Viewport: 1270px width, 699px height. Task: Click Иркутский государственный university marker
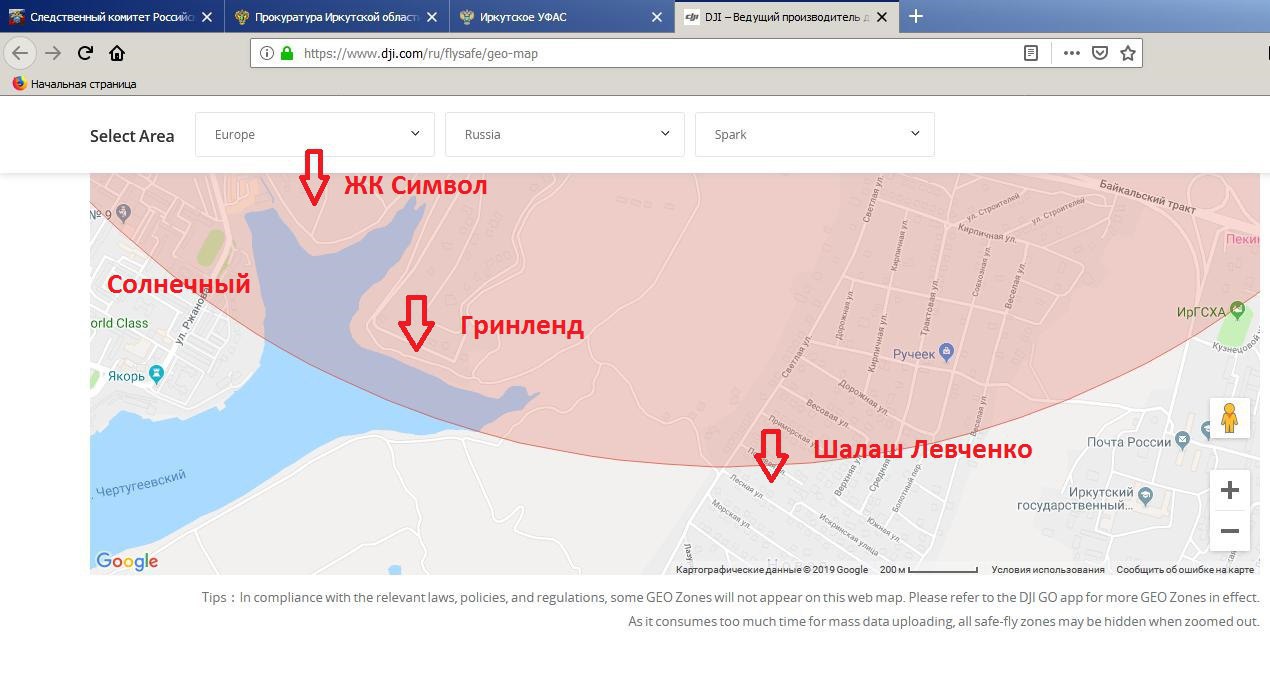[1146, 495]
